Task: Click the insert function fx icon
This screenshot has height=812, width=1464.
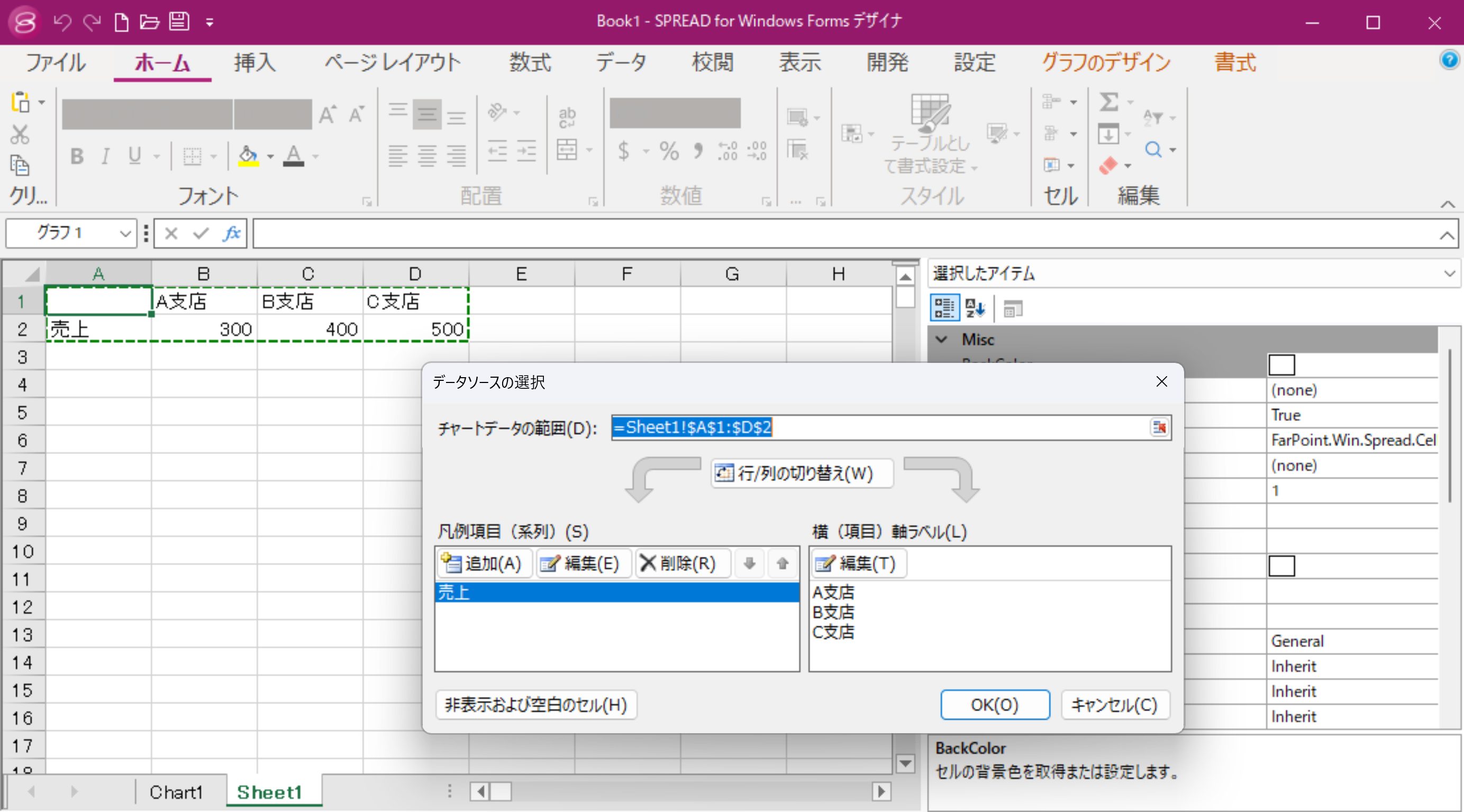Action: pyautogui.click(x=231, y=233)
